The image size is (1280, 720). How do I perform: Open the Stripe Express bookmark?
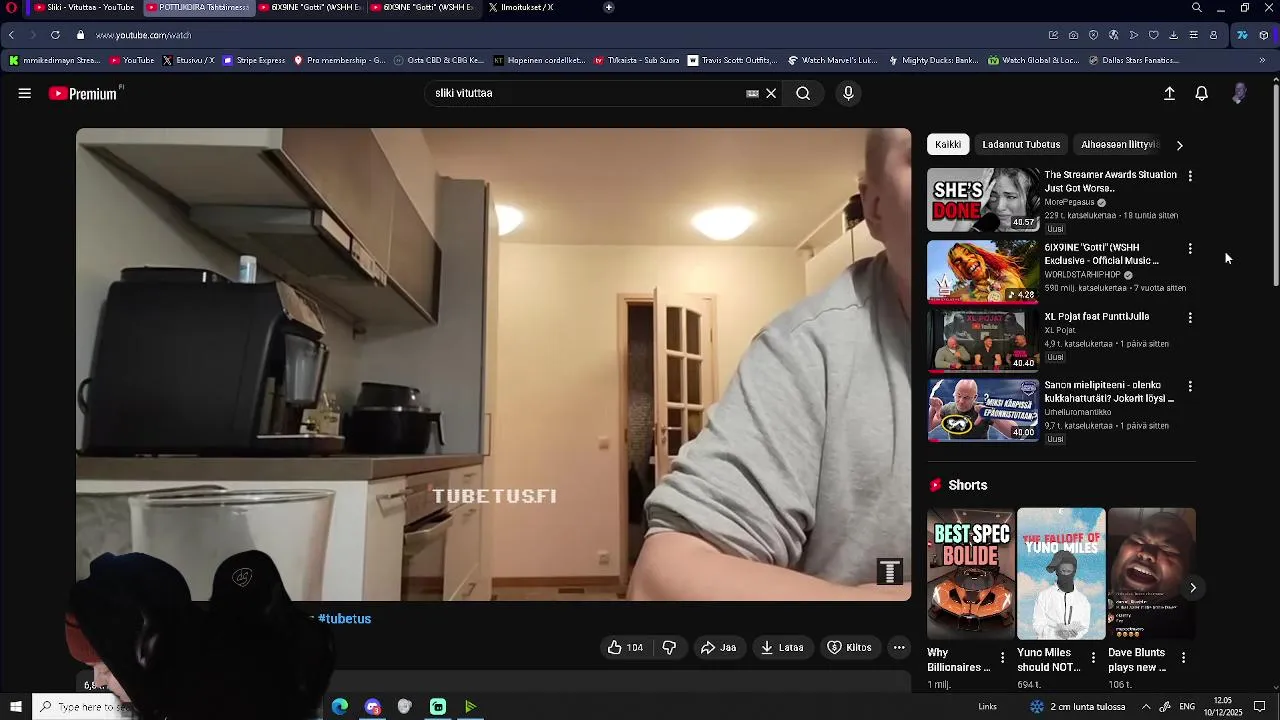pyautogui.click(x=254, y=60)
